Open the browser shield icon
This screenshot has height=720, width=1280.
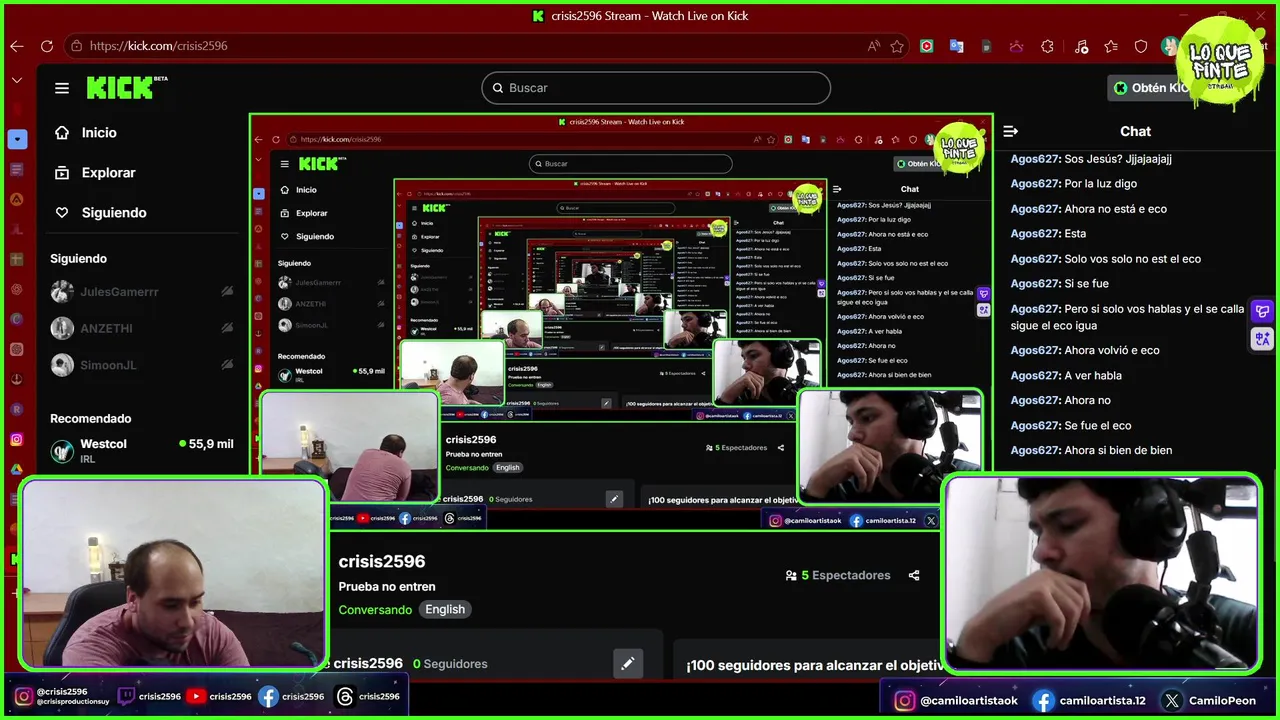[1141, 46]
